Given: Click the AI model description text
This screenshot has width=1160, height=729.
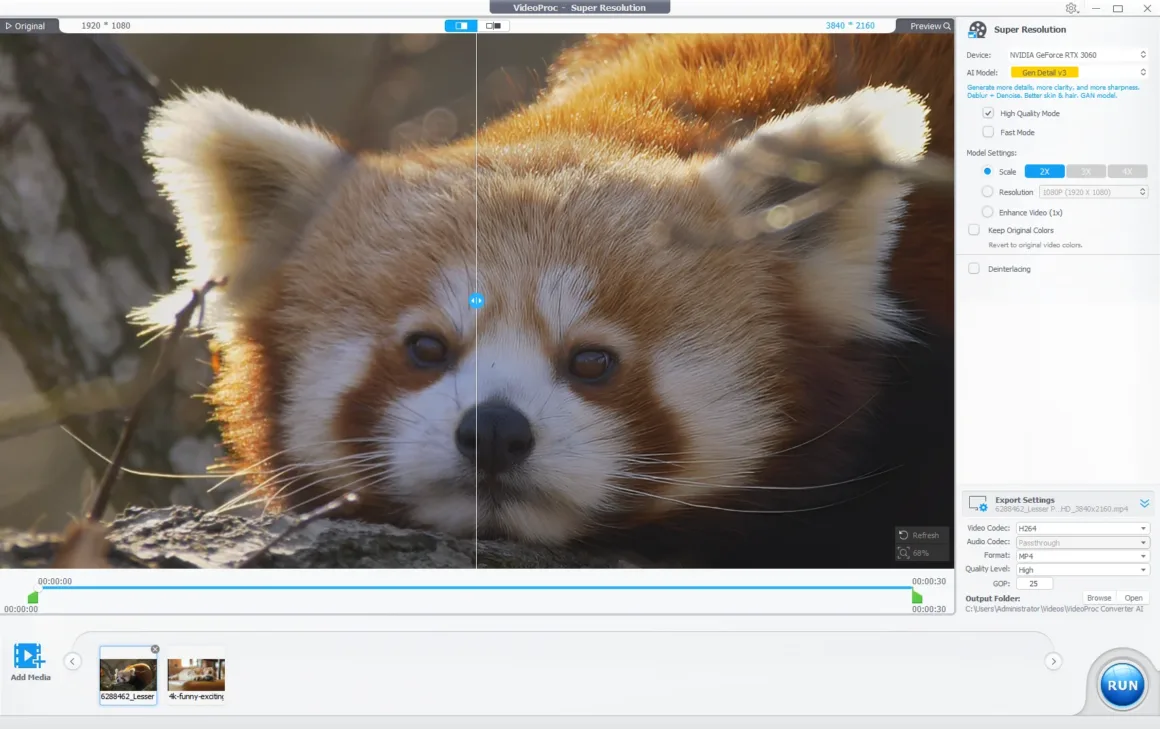Looking at the screenshot, I should coord(1053,91).
